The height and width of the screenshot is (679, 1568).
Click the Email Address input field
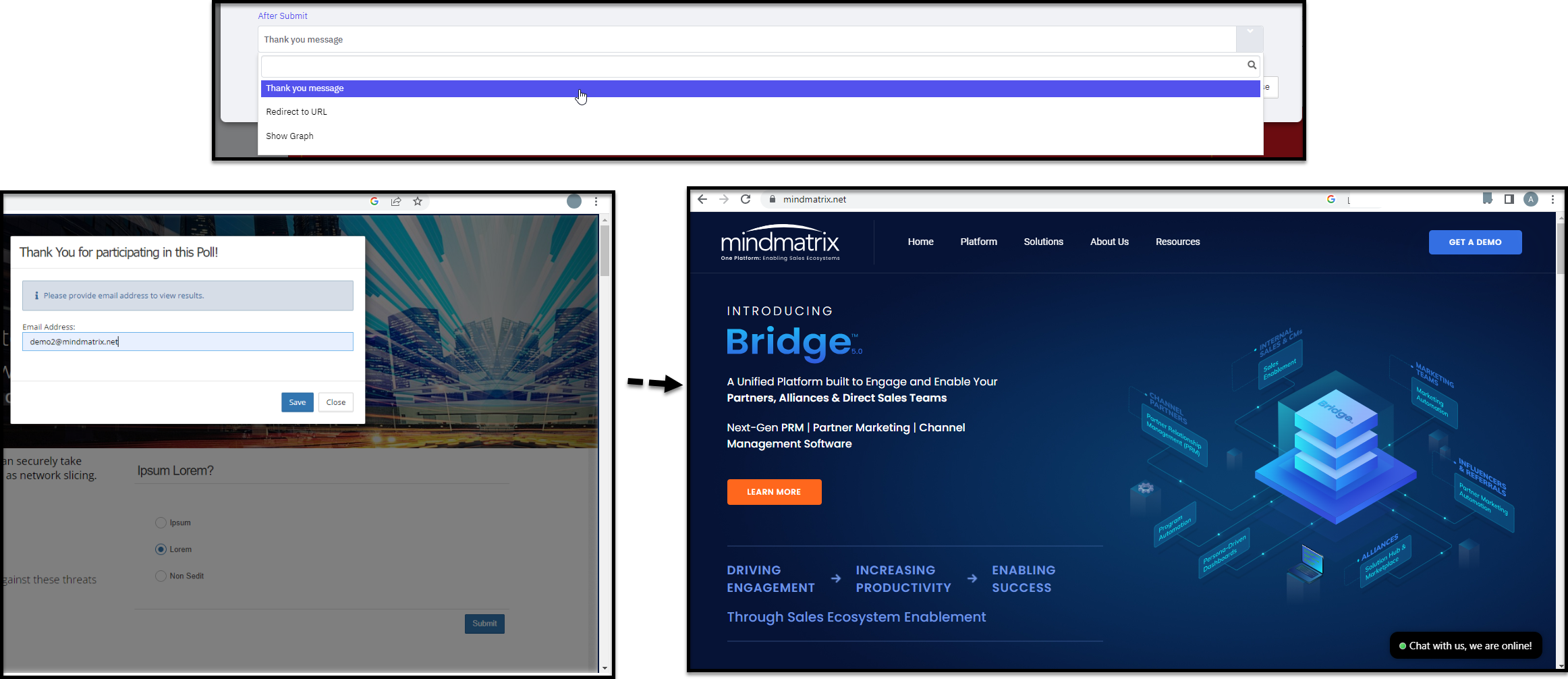coord(188,342)
